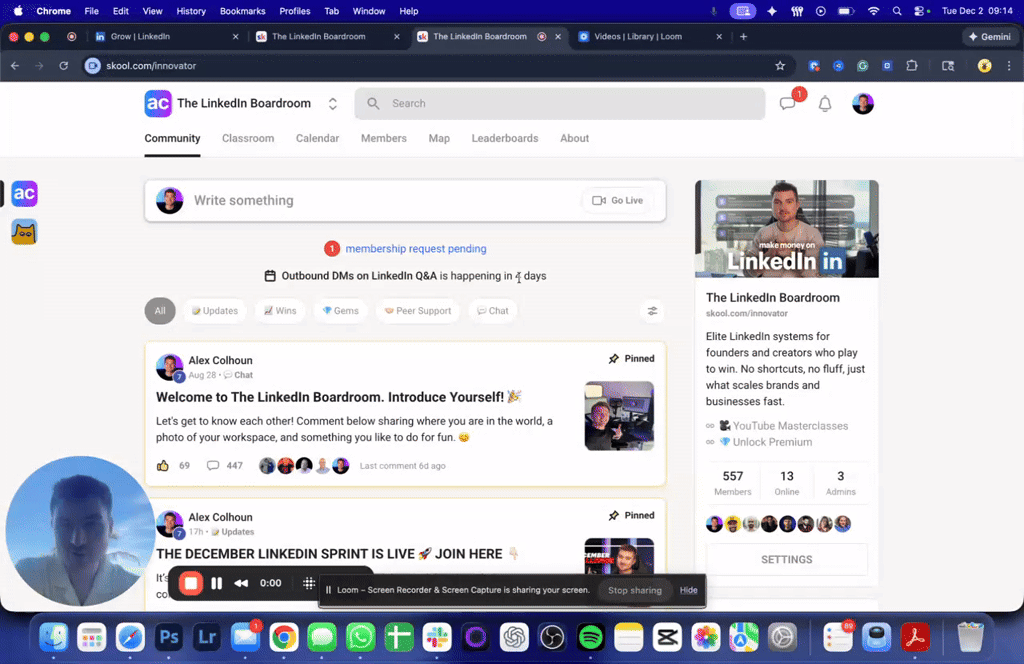The height and width of the screenshot is (664, 1024).
Task: Open the Members tab
Action: click(x=384, y=138)
